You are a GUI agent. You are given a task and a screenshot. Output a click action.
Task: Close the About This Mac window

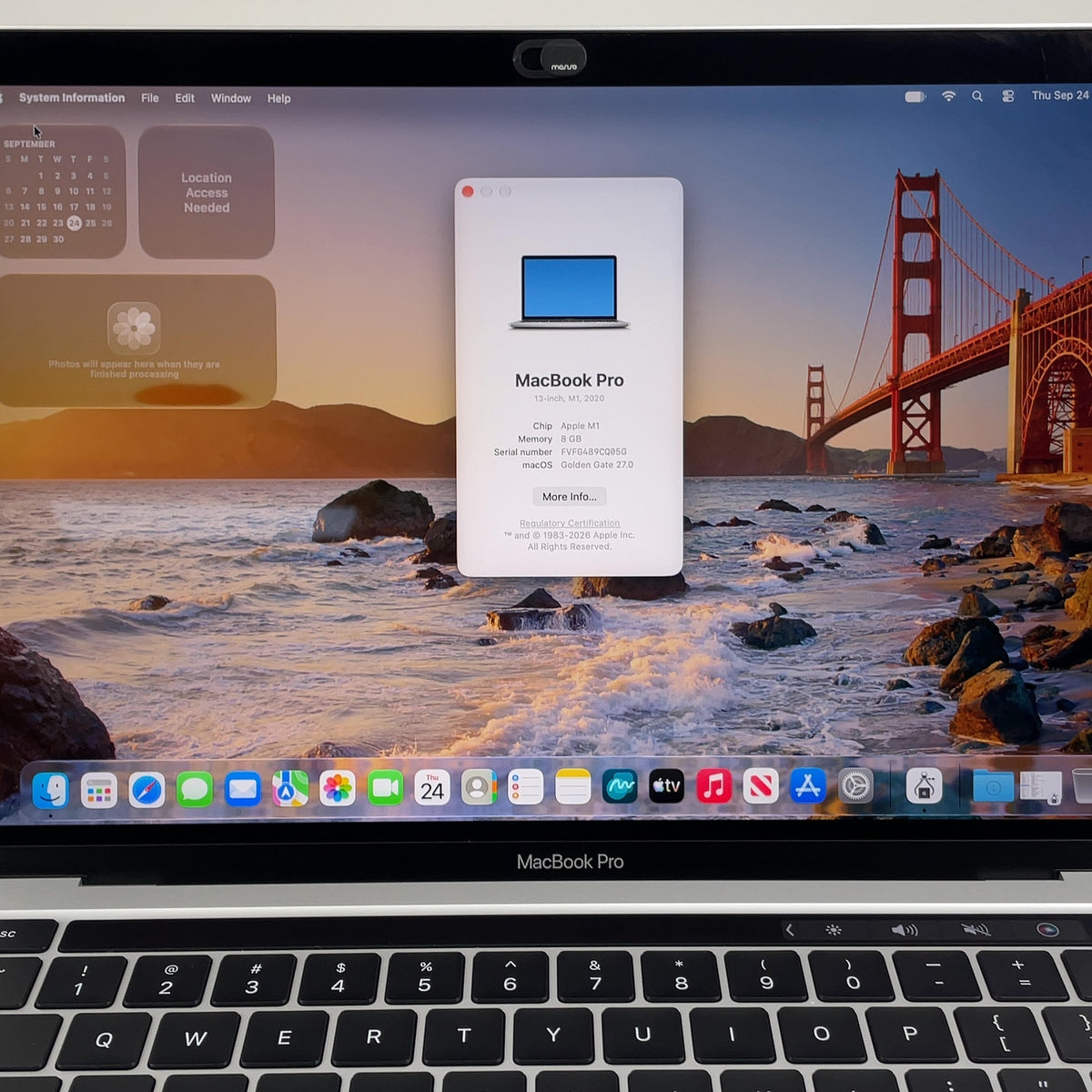(468, 191)
